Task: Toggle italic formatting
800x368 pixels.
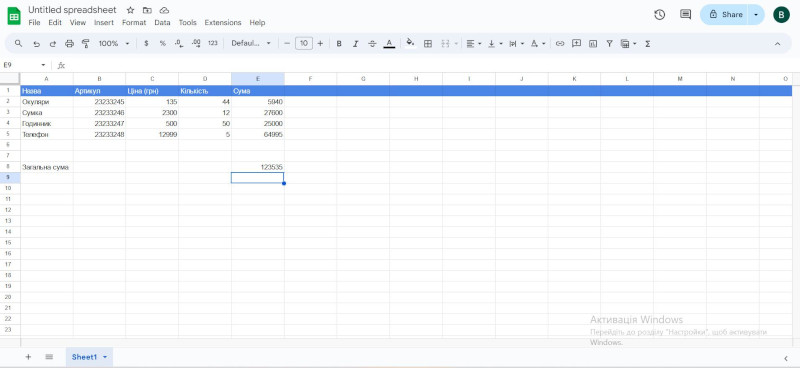Action: [x=356, y=44]
